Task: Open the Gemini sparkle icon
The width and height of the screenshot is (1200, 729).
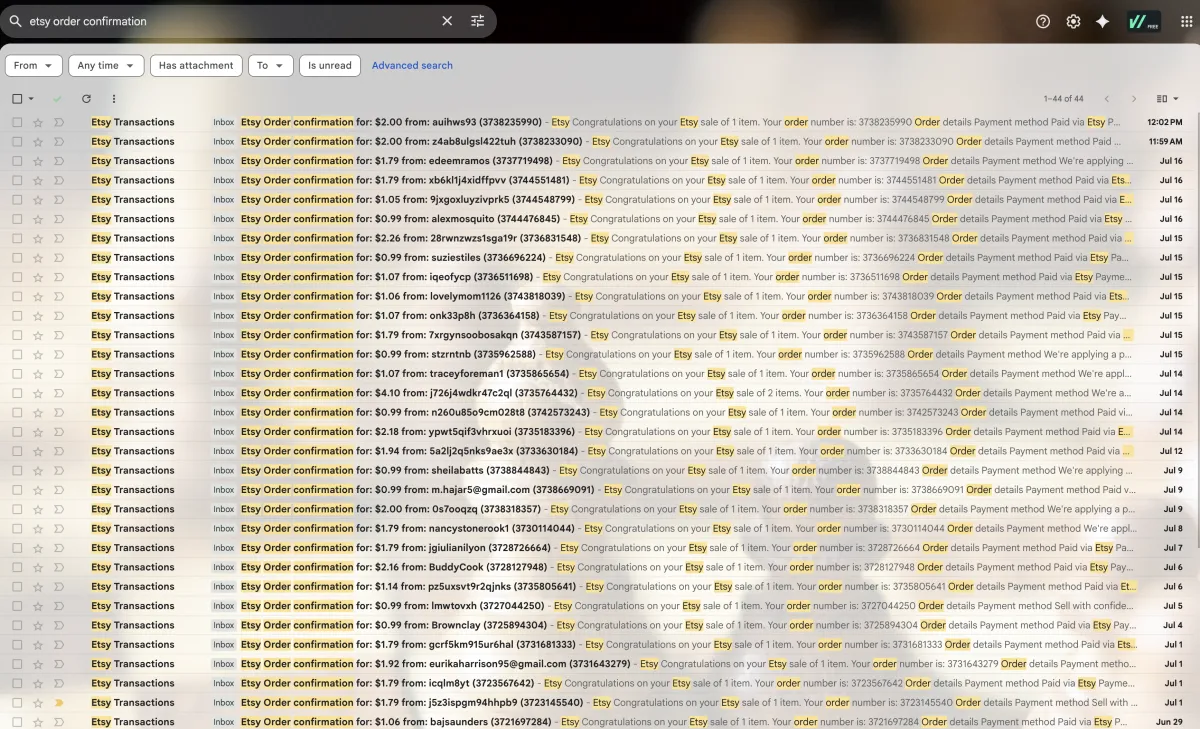Action: click(x=1102, y=21)
